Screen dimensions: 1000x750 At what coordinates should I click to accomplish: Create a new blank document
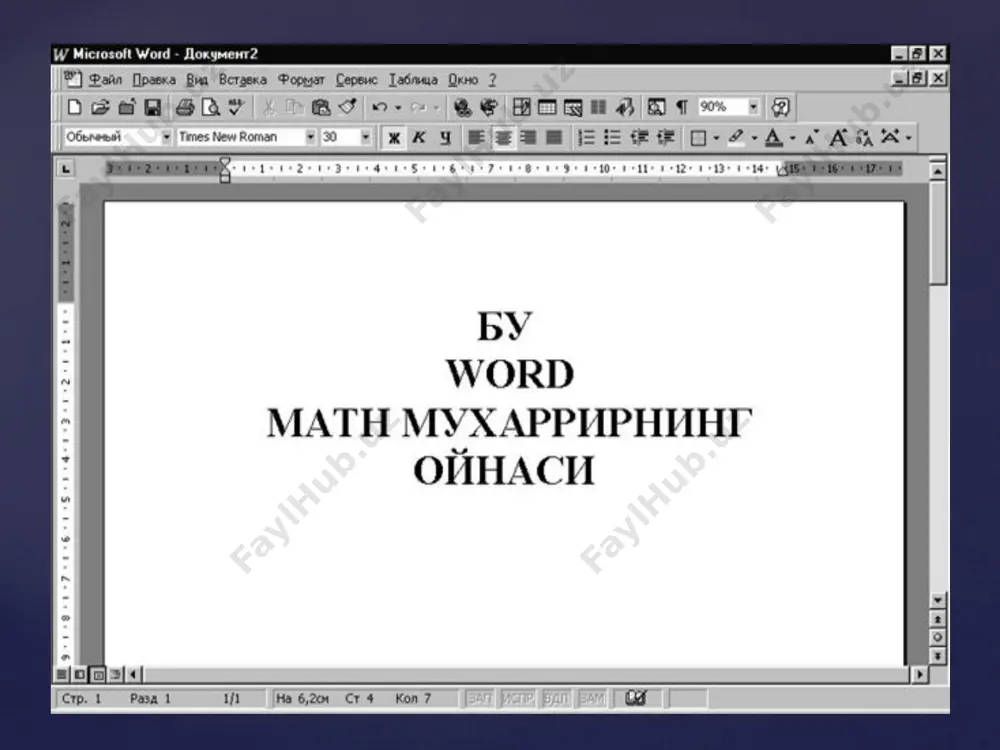[x=74, y=107]
